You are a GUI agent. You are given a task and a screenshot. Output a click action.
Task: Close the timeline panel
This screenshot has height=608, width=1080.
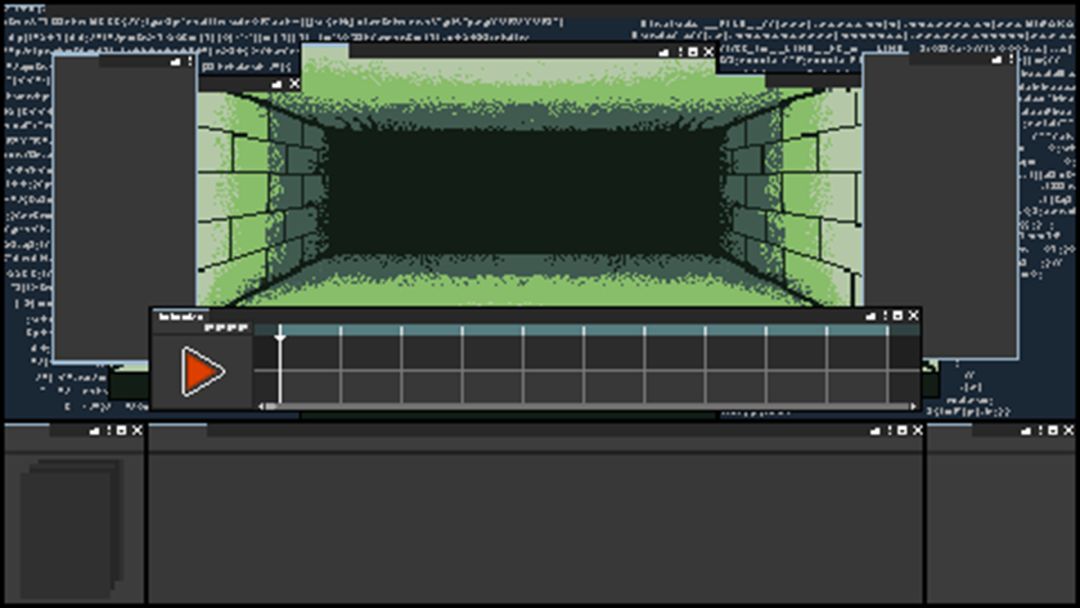pos(913,315)
